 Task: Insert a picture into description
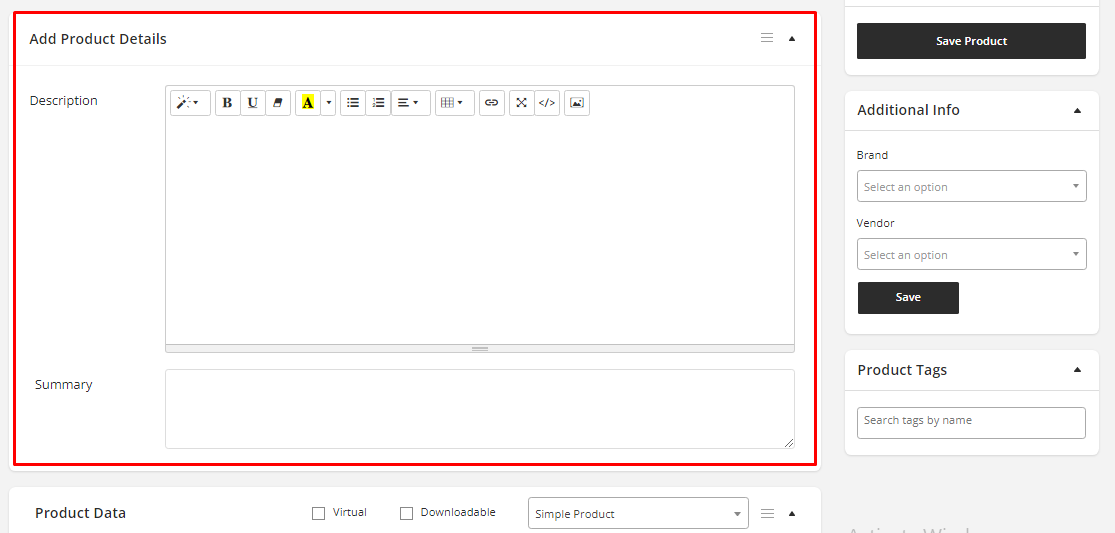click(576, 103)
